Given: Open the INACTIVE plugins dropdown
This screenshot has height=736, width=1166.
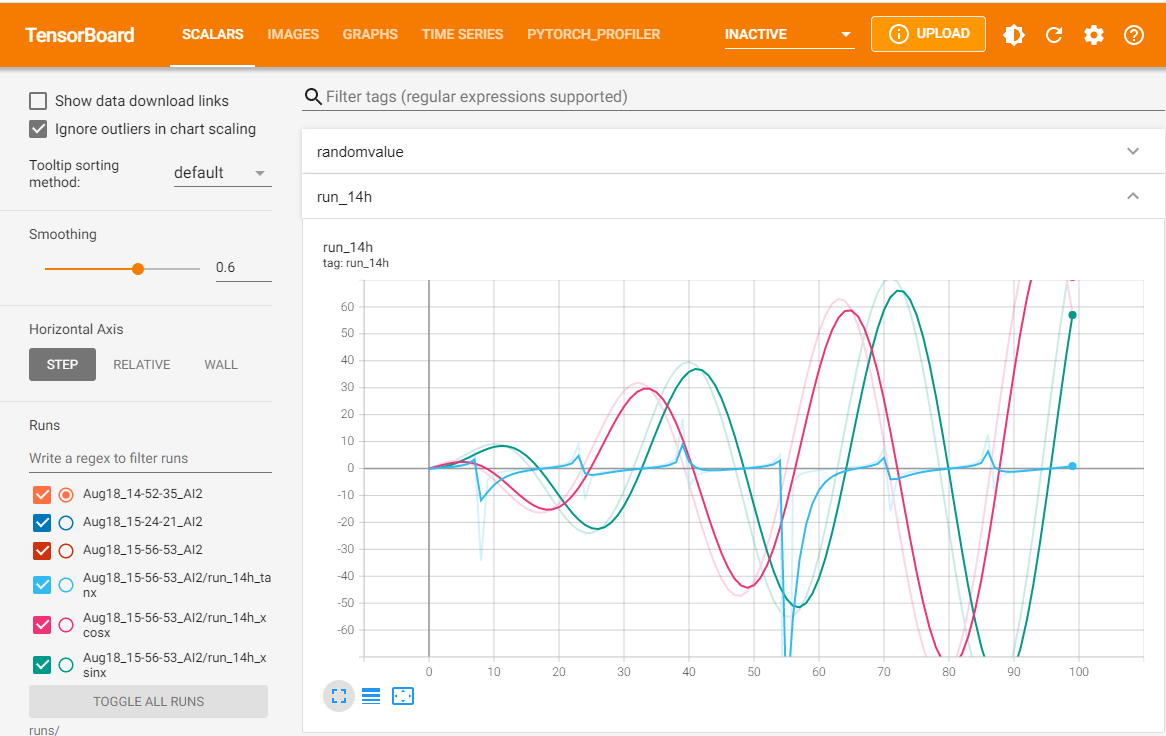Looking at the screenshot, I should pos(789,35).
